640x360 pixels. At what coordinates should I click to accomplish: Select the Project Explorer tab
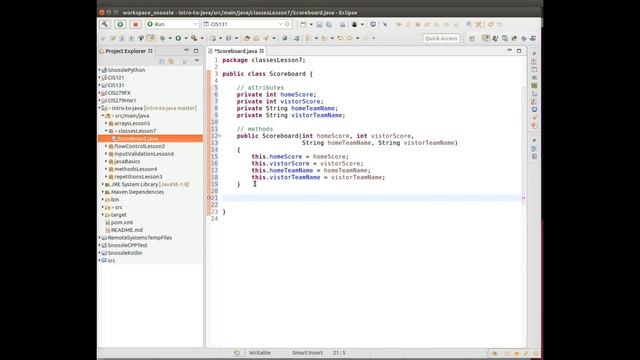126,51
